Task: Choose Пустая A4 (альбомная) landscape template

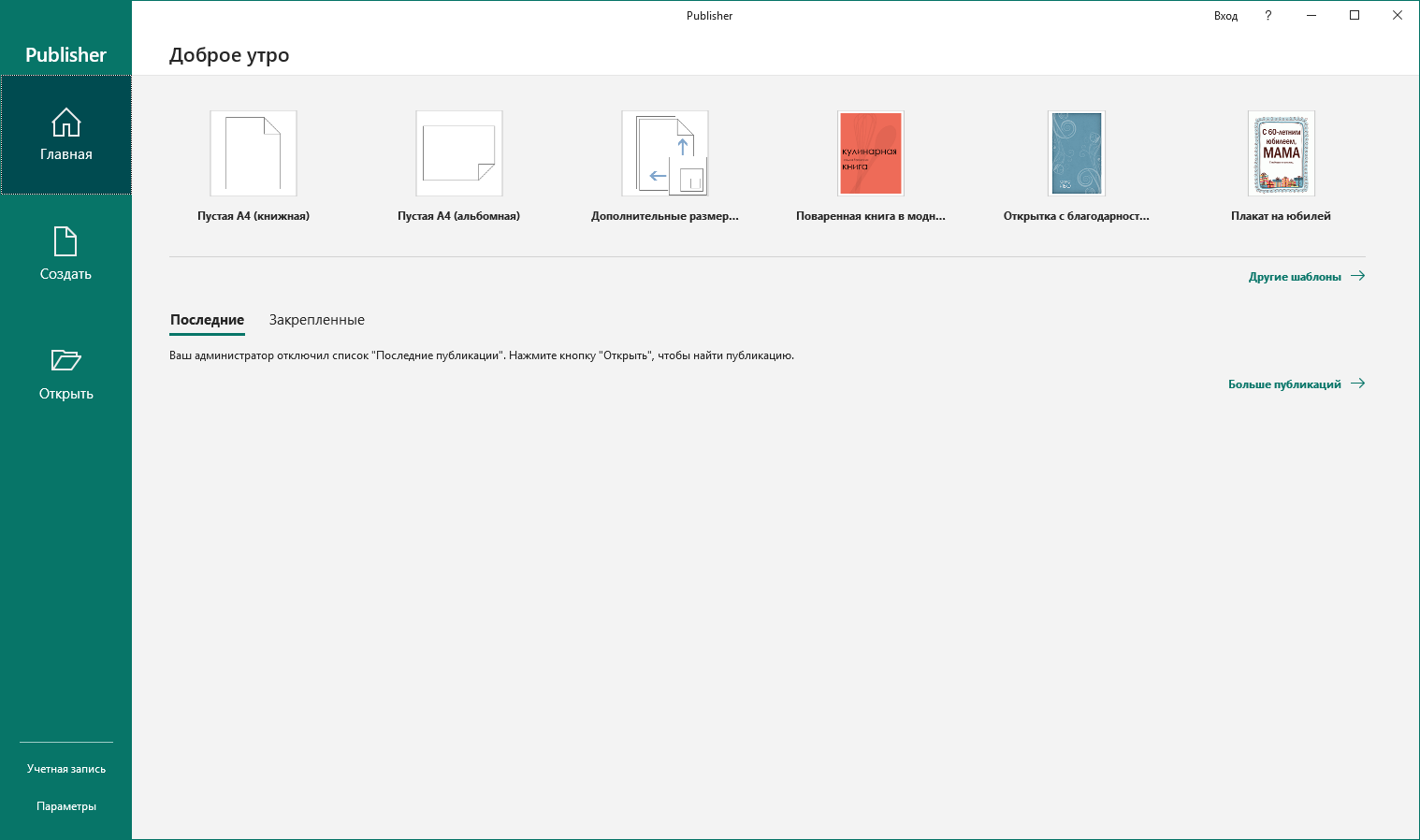Action: [x=458, y=154]
